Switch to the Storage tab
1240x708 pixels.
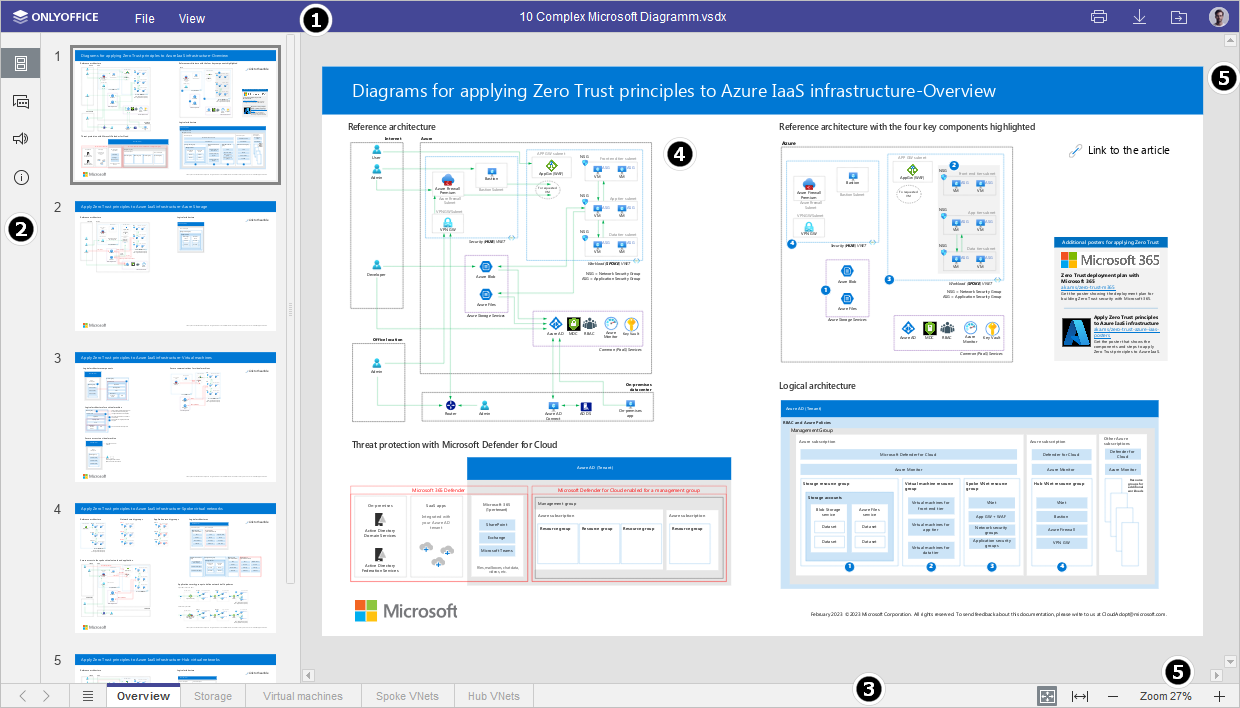click(212, 695)
